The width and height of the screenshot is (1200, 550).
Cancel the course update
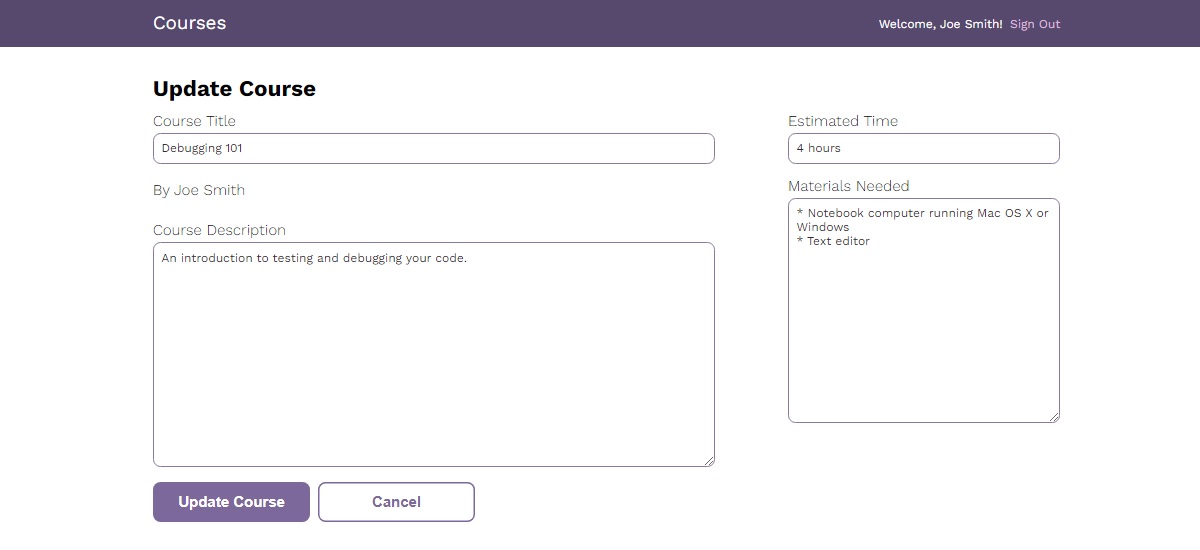tap(396, 502)
